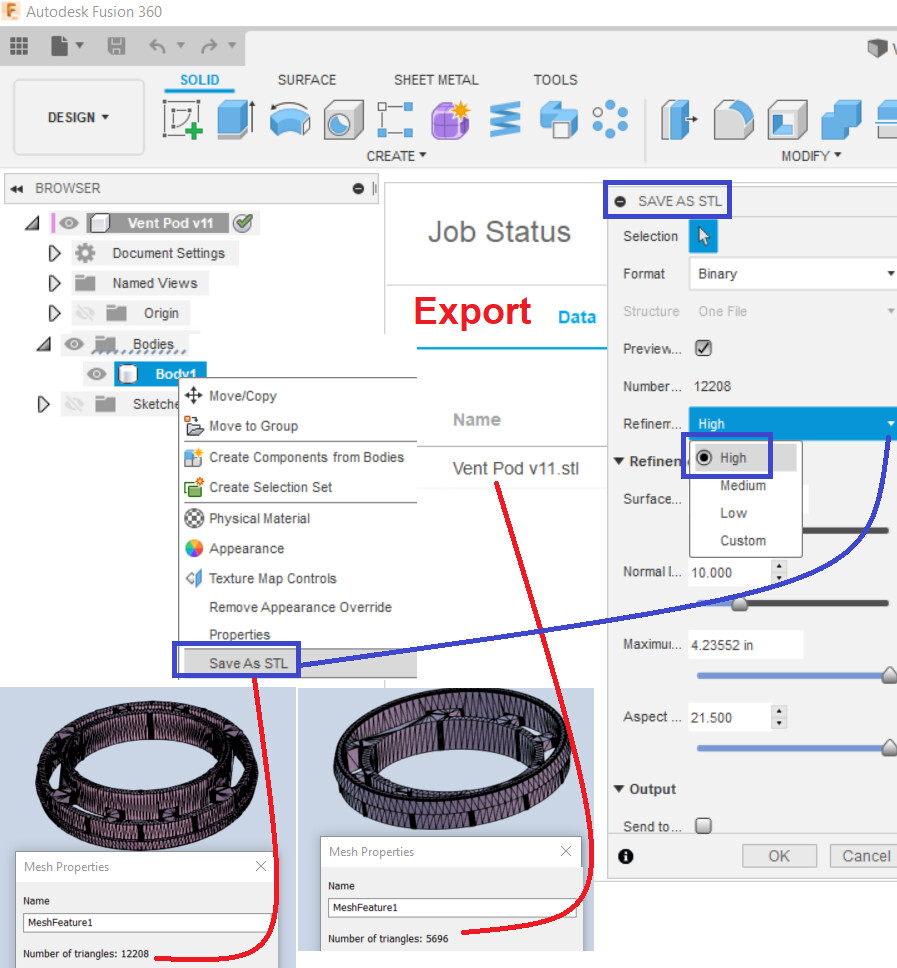897x968 pixels.
Task: Click the Document Settings gear icon
Action: [85, 253]
